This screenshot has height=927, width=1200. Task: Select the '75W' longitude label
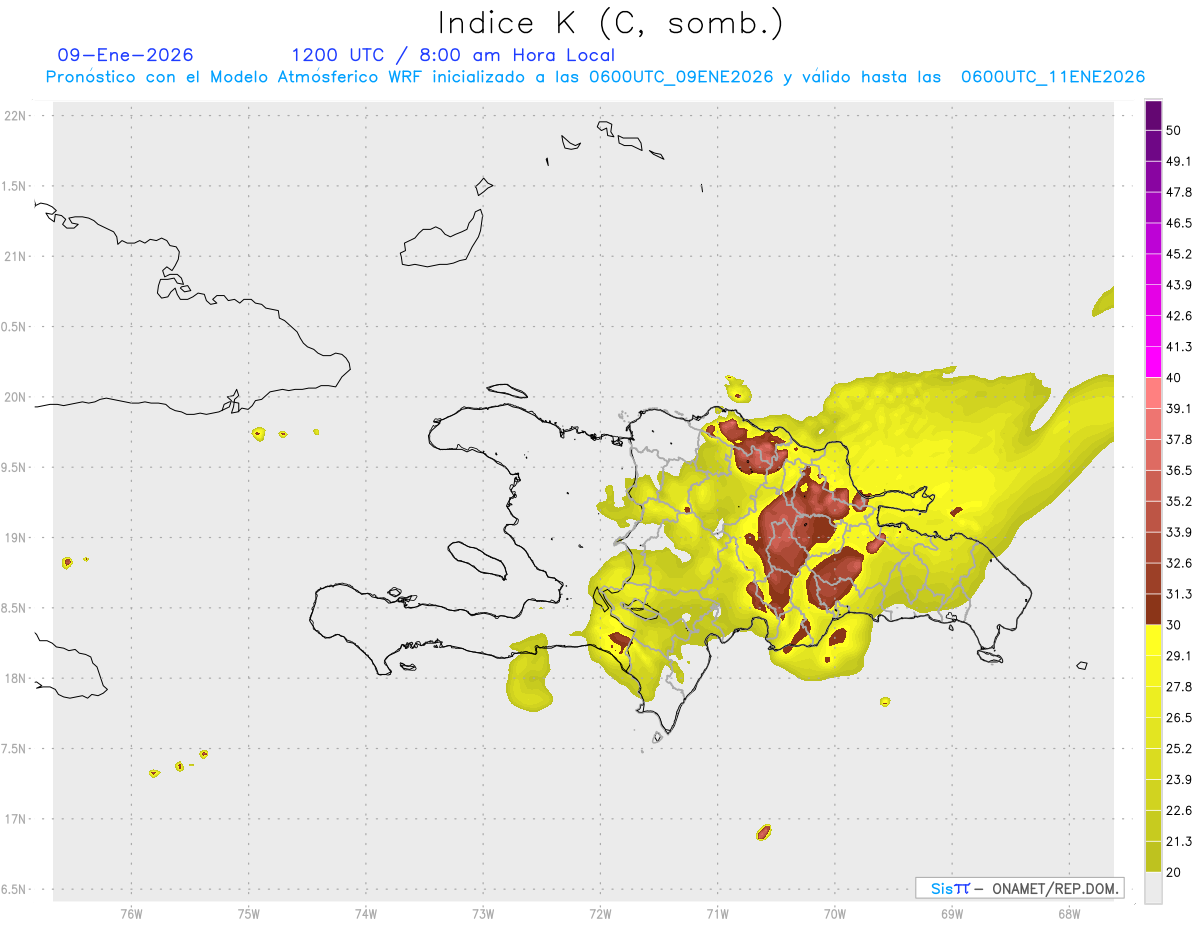click(x=249, y=913)
